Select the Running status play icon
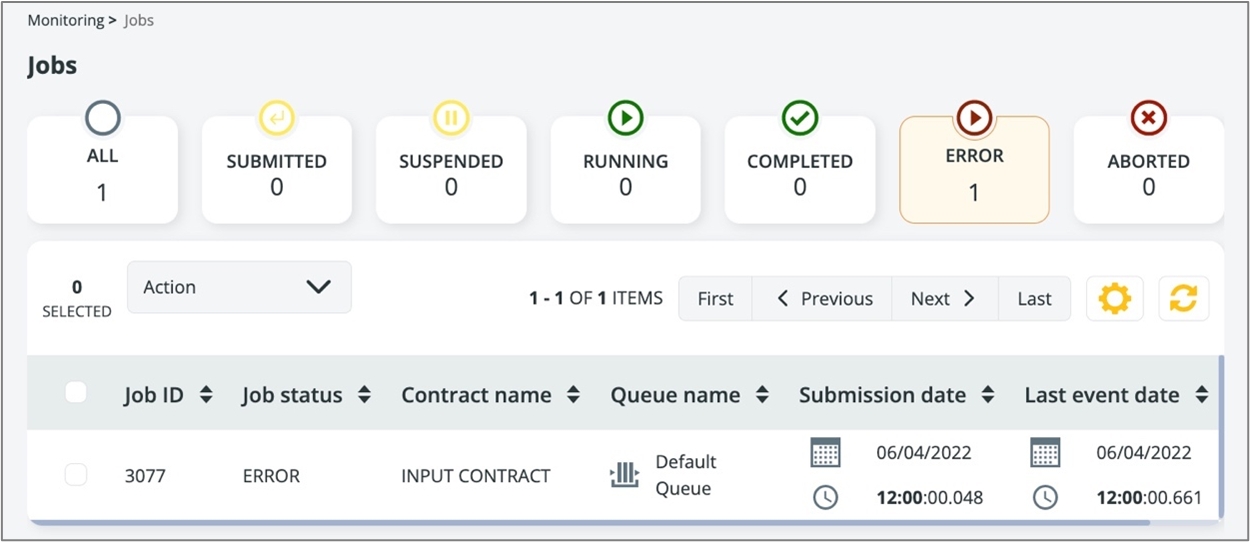Image resolution: width=1250 pixels, height=542 pixels. (x=625, y=118)
